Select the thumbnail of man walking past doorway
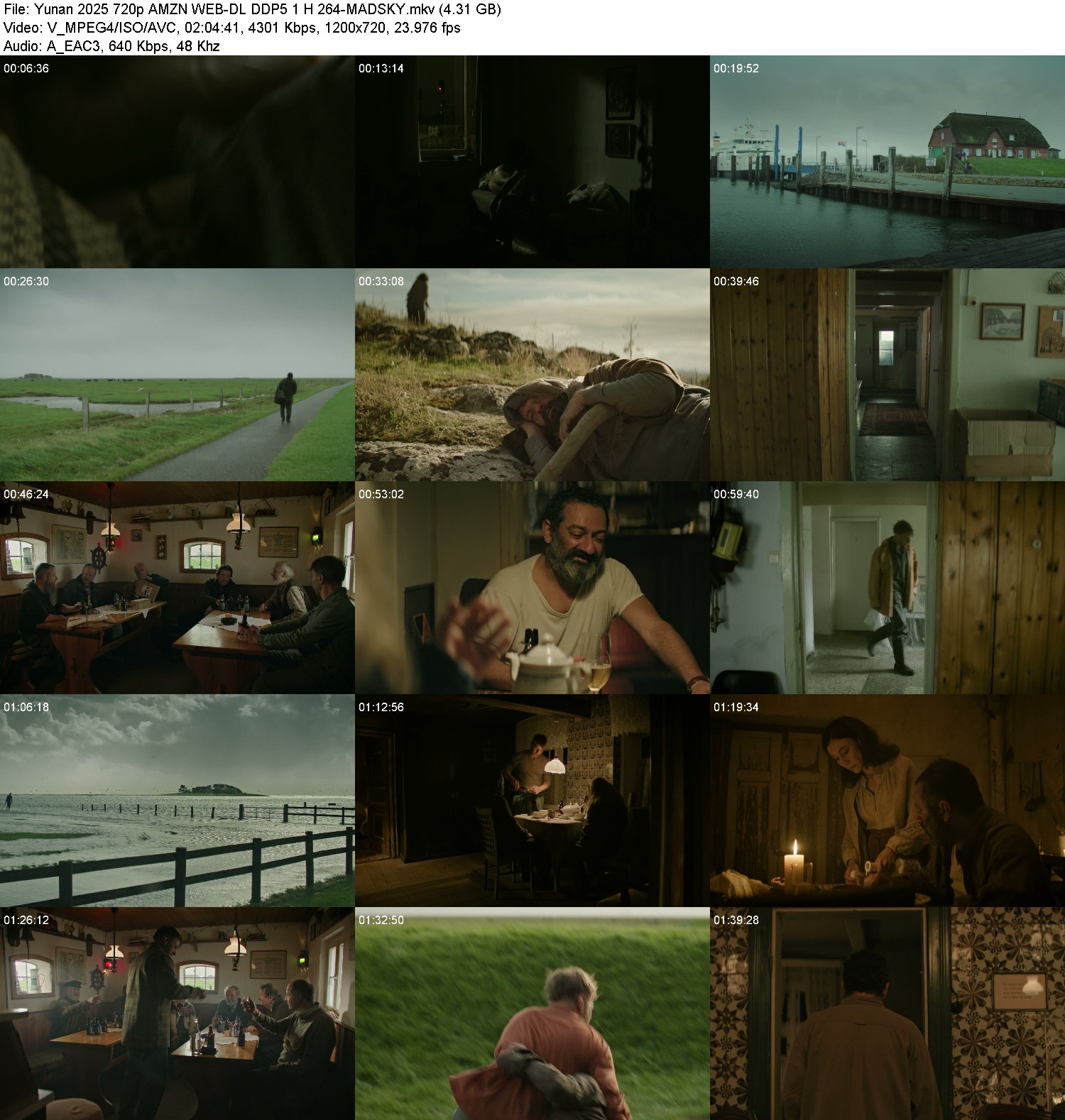The height and width of the screenshot is (1120, 1065). tap(887, 588)
